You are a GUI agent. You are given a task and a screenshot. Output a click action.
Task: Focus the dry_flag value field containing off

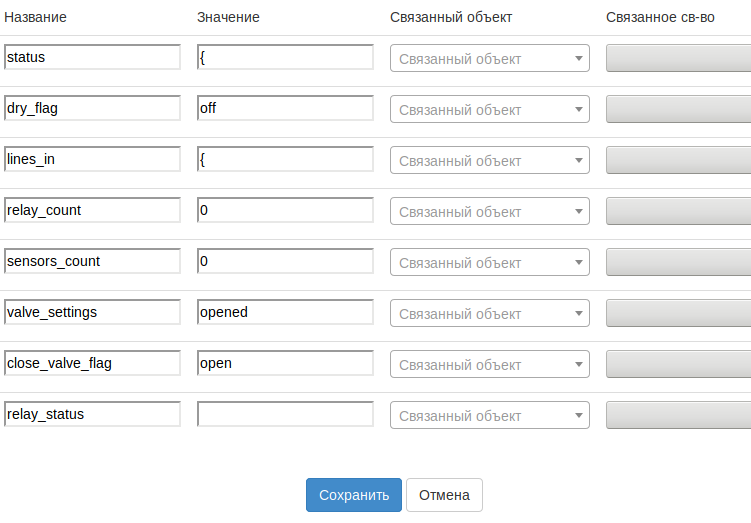click(285, 108)
